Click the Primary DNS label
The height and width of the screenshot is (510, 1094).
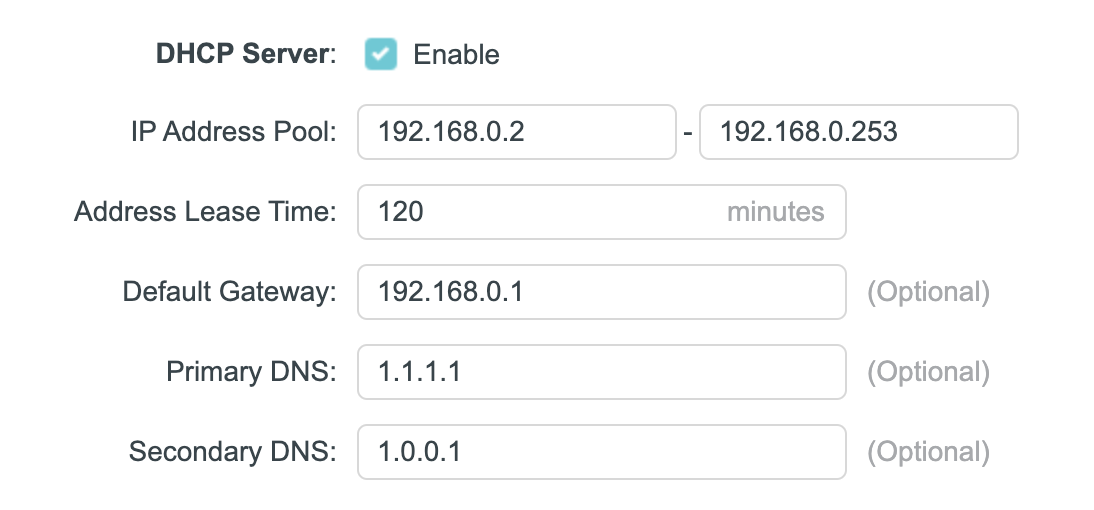(251, 372)
